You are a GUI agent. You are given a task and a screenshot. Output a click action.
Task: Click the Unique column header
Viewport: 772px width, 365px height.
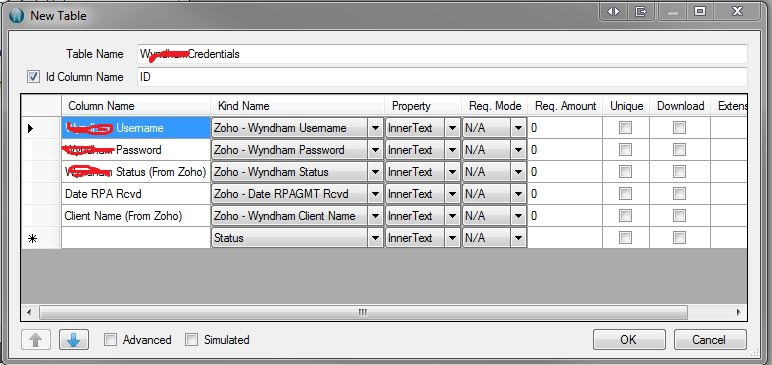point(626,106)
